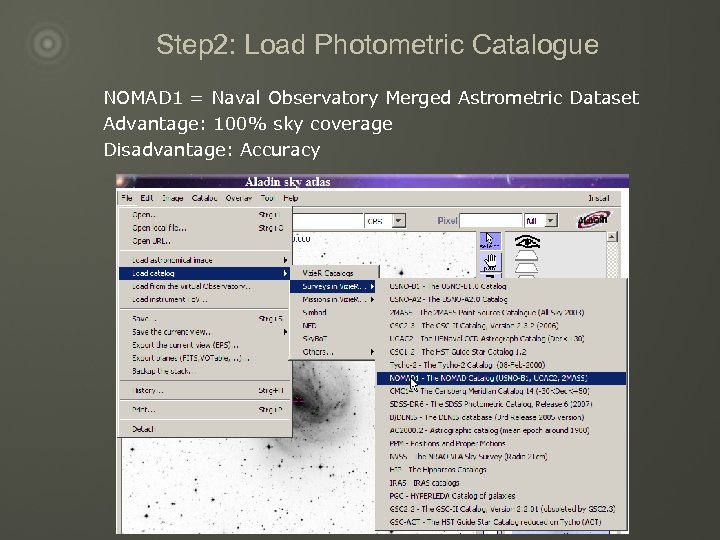Screen dimensions: 720x540
Task: Choose 'Export planes (FITS,VOTable,...)...'
Action: coord(205,358)
